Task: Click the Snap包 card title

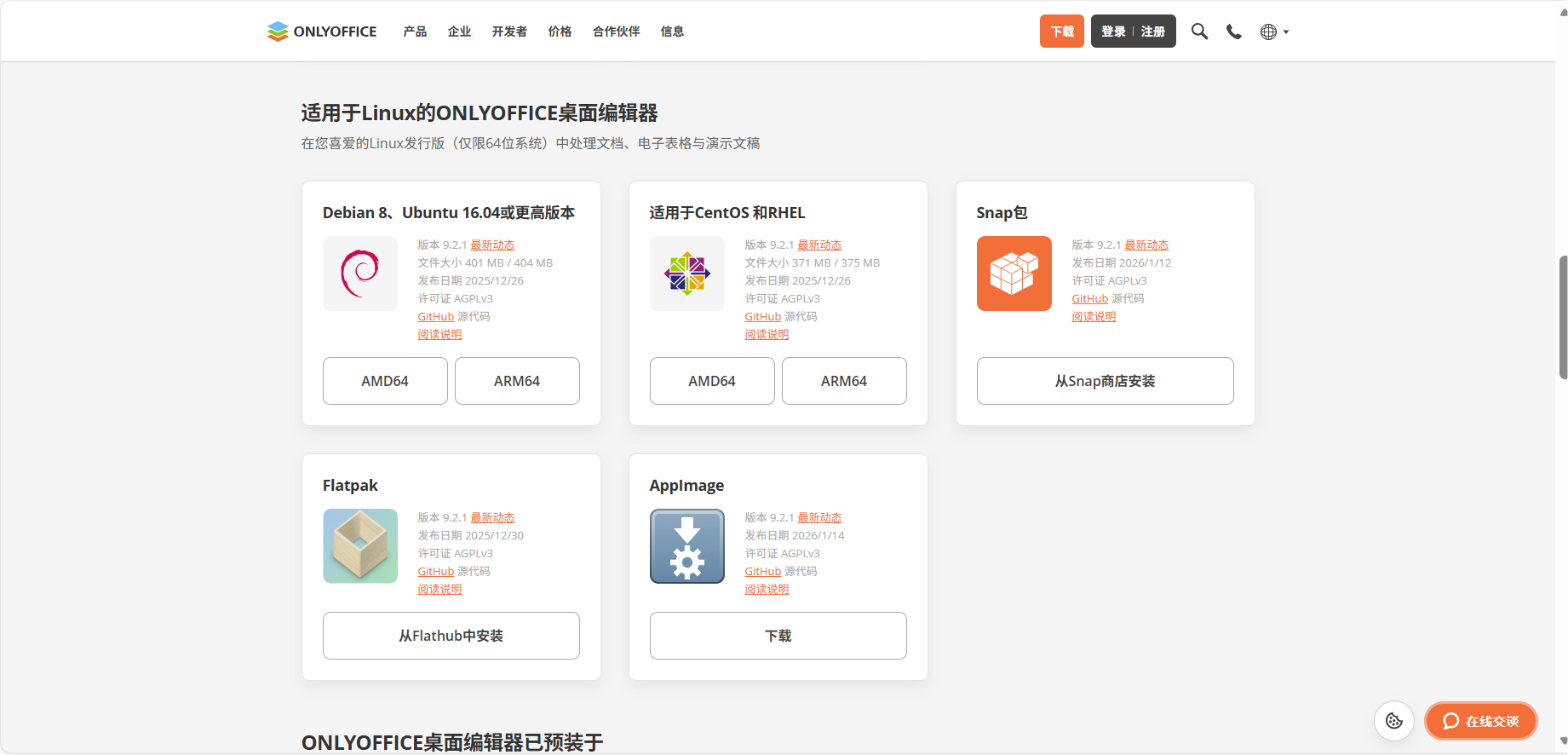Action: coord(1002,213)
